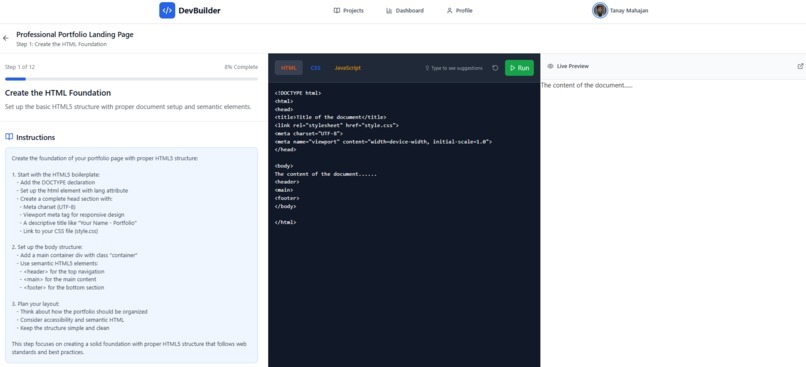Click the 'Link to your CSS file' instruction
Image resolution: width=806 pixels, height=367 pixels.
[61, 231]
